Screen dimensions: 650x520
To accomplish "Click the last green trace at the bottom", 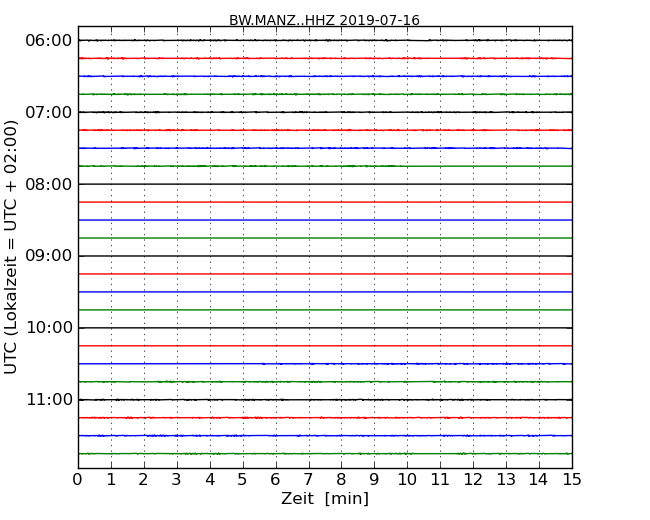I will (325, 454).
